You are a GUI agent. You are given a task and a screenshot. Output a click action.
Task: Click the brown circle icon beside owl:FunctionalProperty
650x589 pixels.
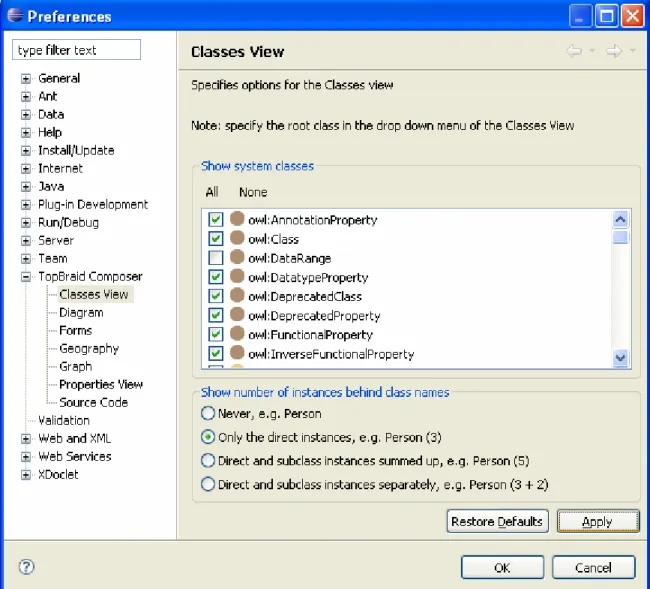237,333
